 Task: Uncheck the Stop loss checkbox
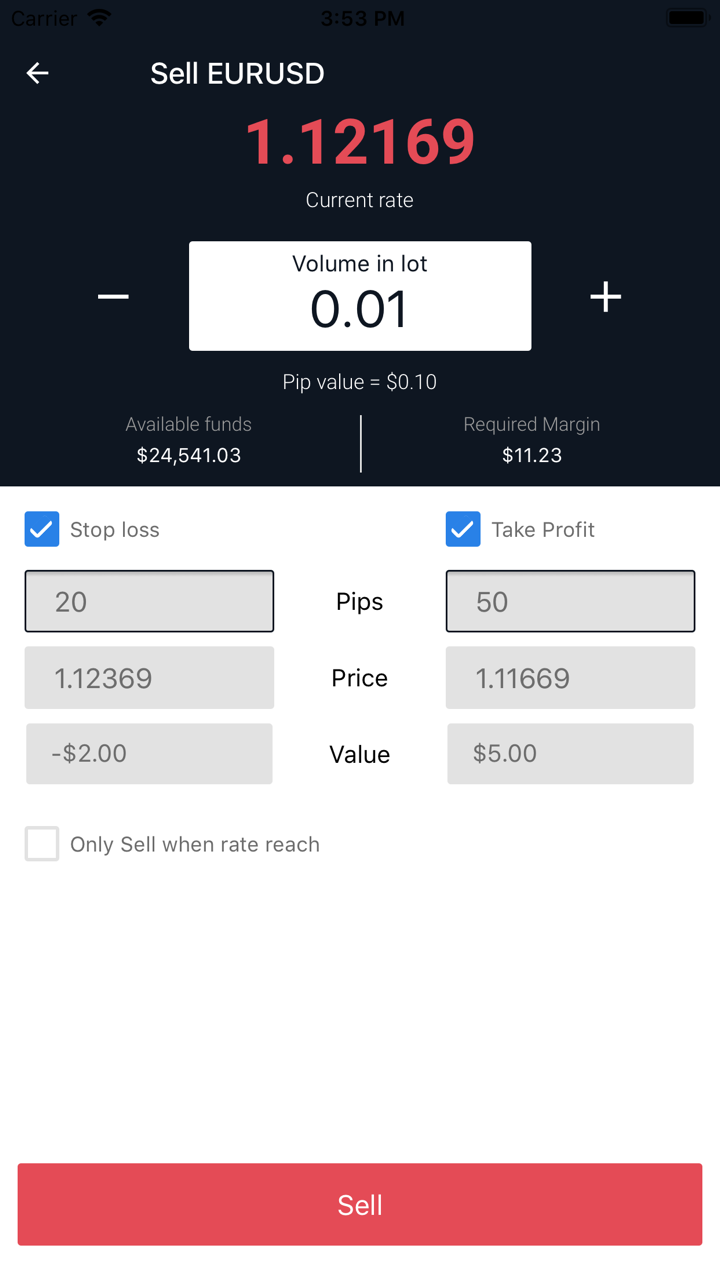[42, 529]
